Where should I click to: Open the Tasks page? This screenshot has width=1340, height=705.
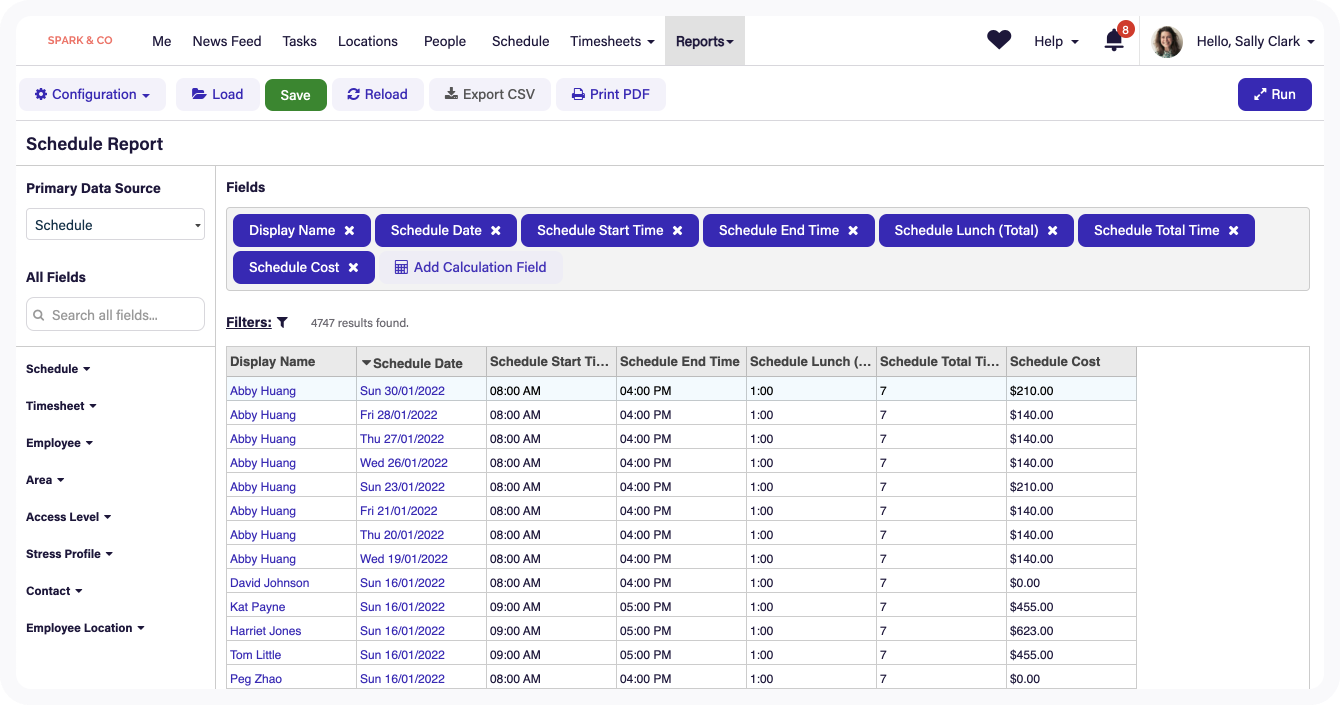click(299, 41)
